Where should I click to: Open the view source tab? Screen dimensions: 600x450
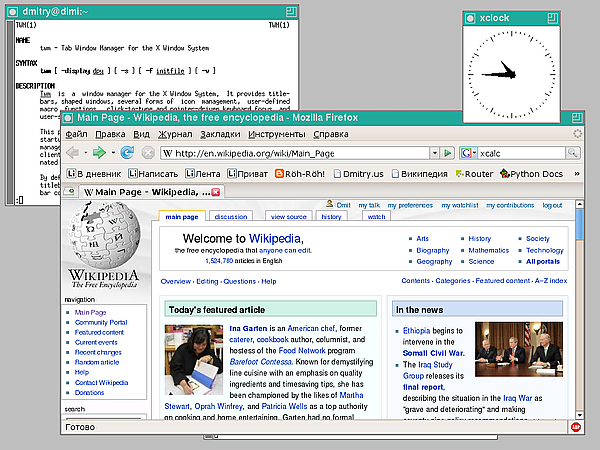(x=289, y=217)
